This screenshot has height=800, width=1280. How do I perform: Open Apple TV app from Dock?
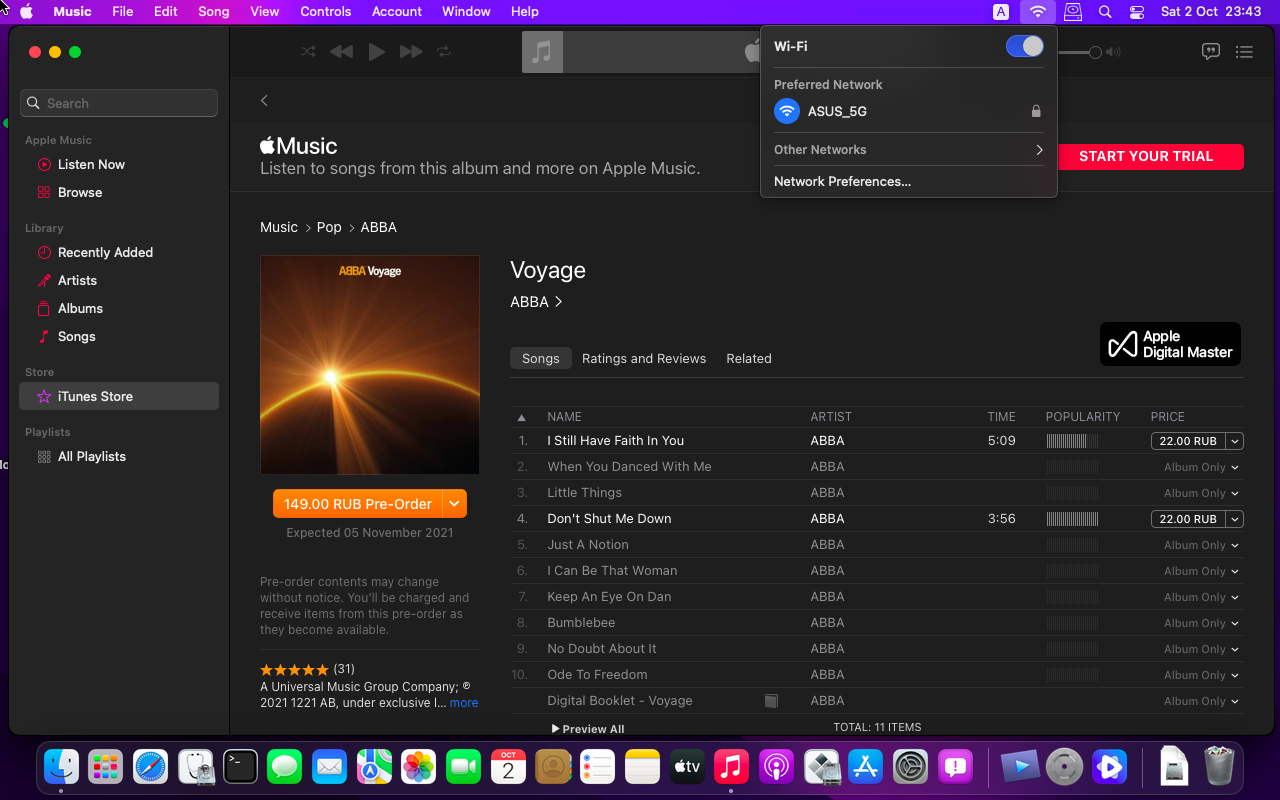(x=687, y=767)
